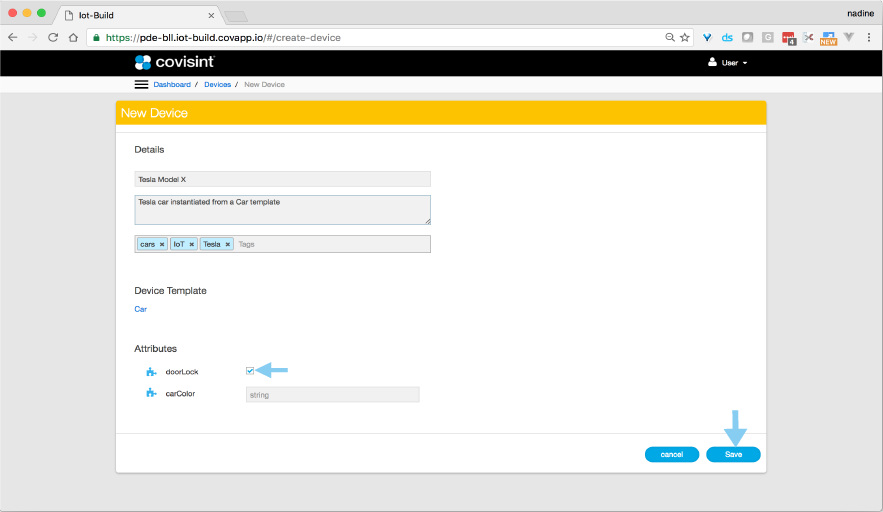Open the User dropdown menu

[728, 62]
